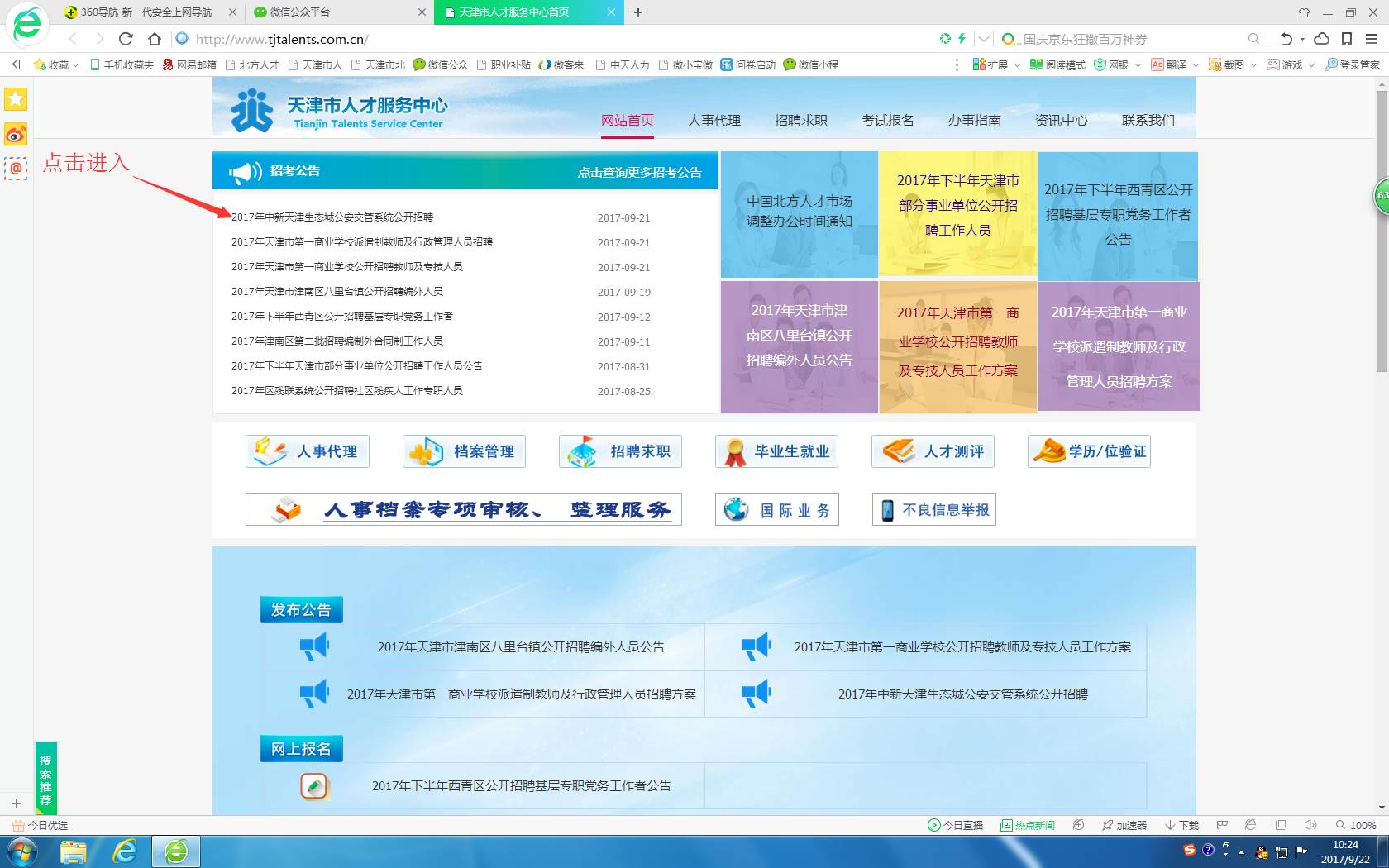Click the search magnifier icon in search box
1389x868 pixels.
coord(1253,38)
